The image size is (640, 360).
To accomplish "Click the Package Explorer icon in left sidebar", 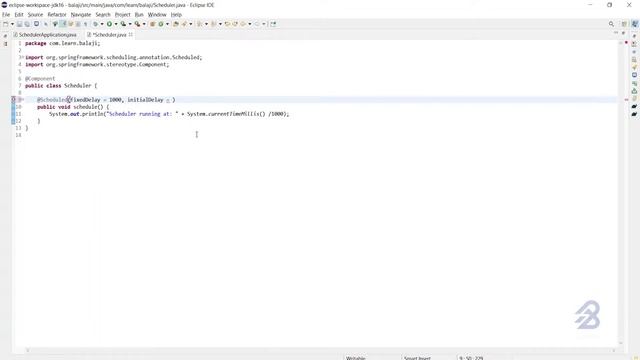I will [6, 44].
